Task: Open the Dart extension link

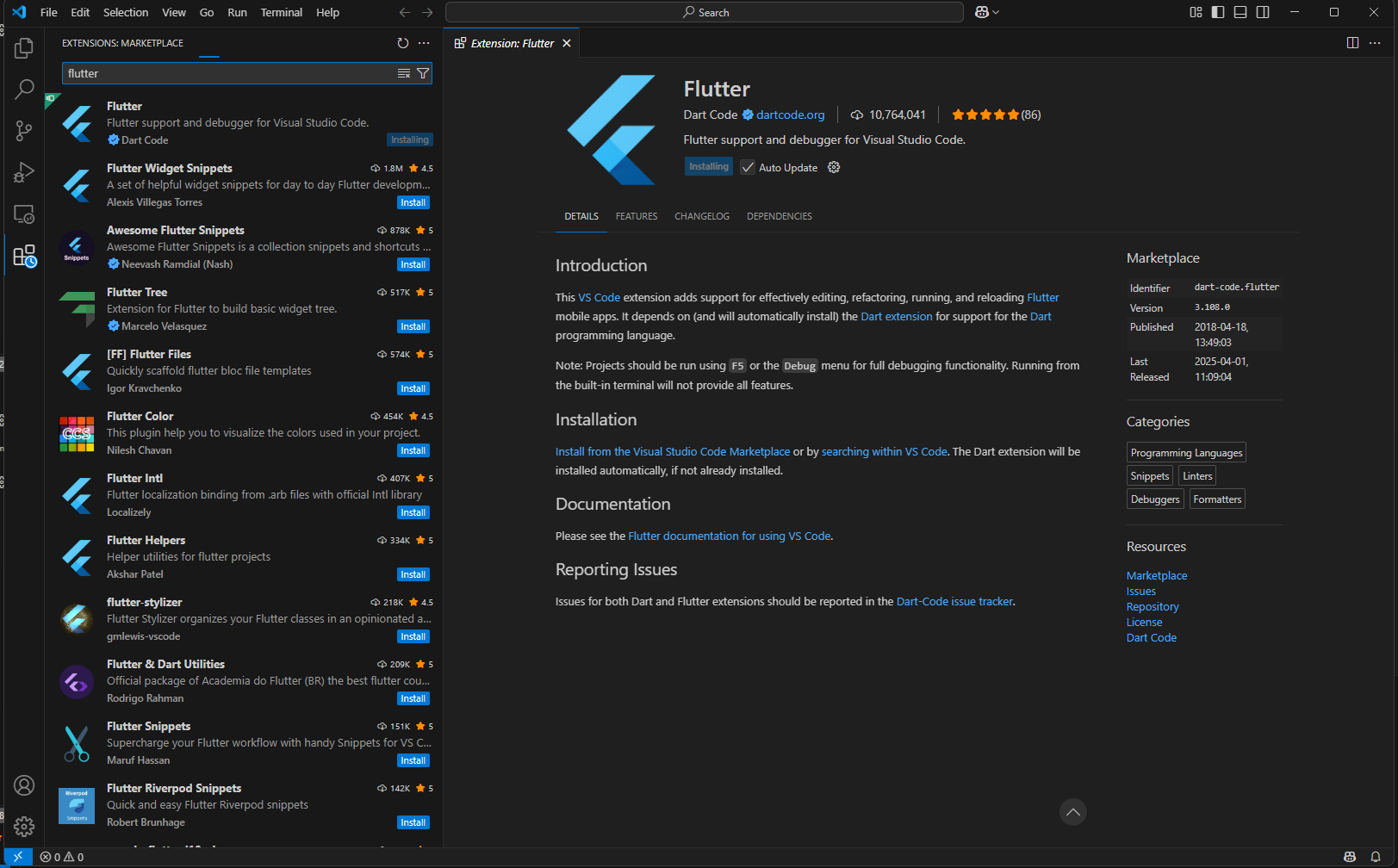Action: (x=896, y=316)
